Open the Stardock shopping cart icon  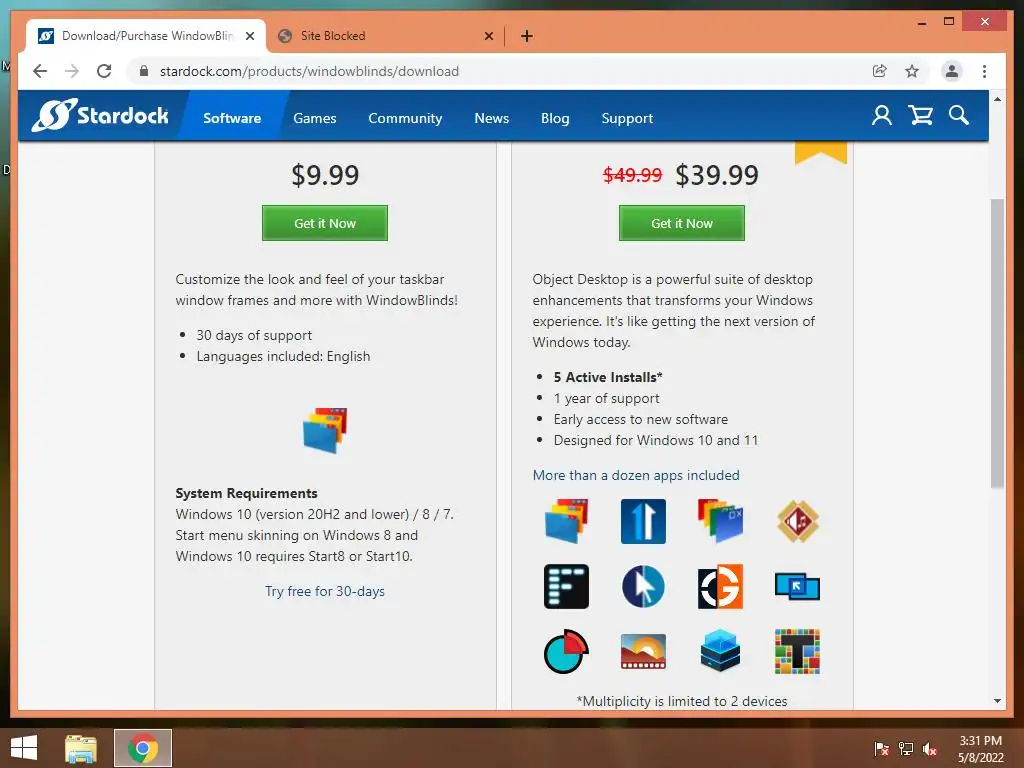tap(920, 116)
